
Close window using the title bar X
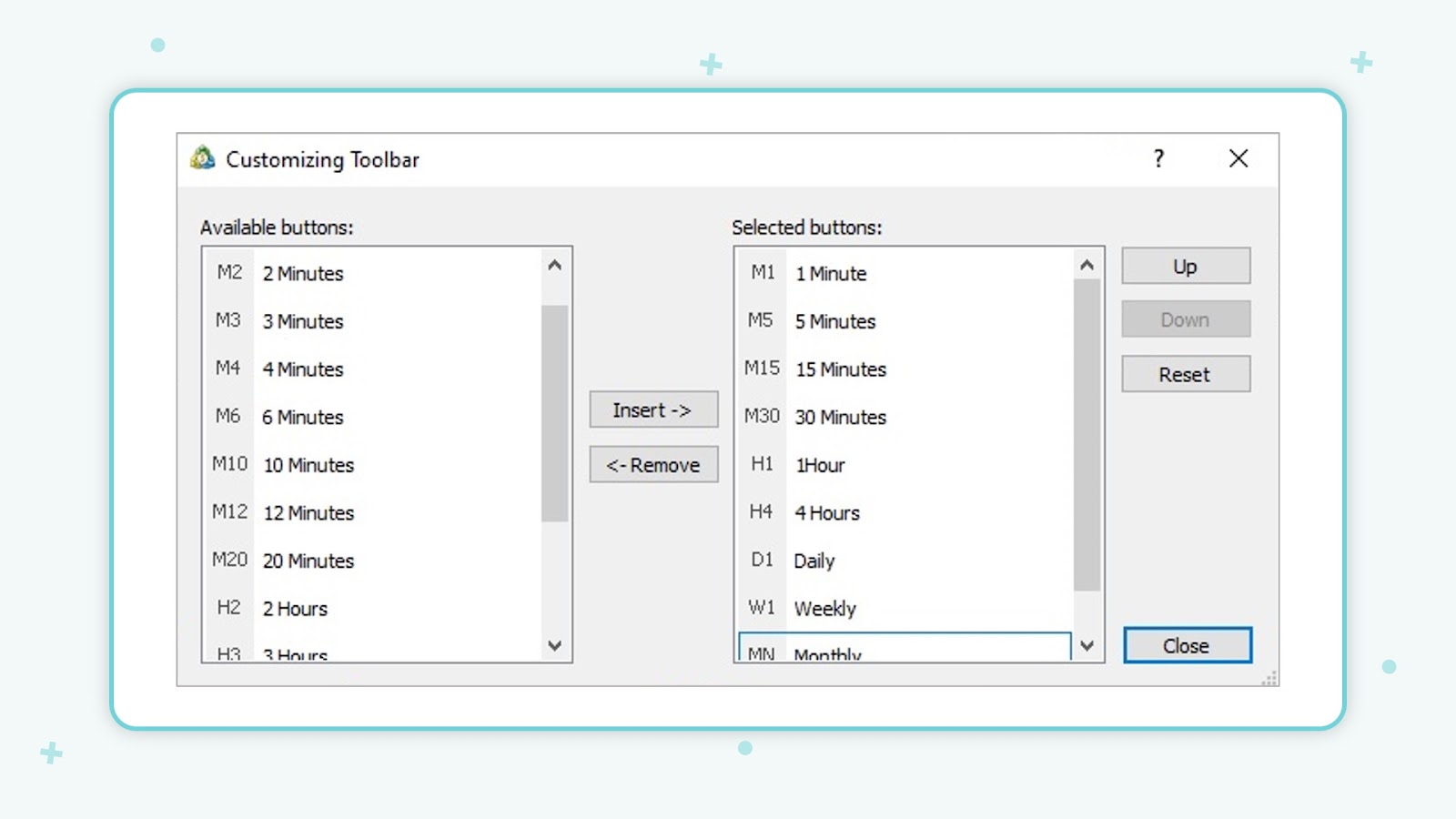point(1239,158)
